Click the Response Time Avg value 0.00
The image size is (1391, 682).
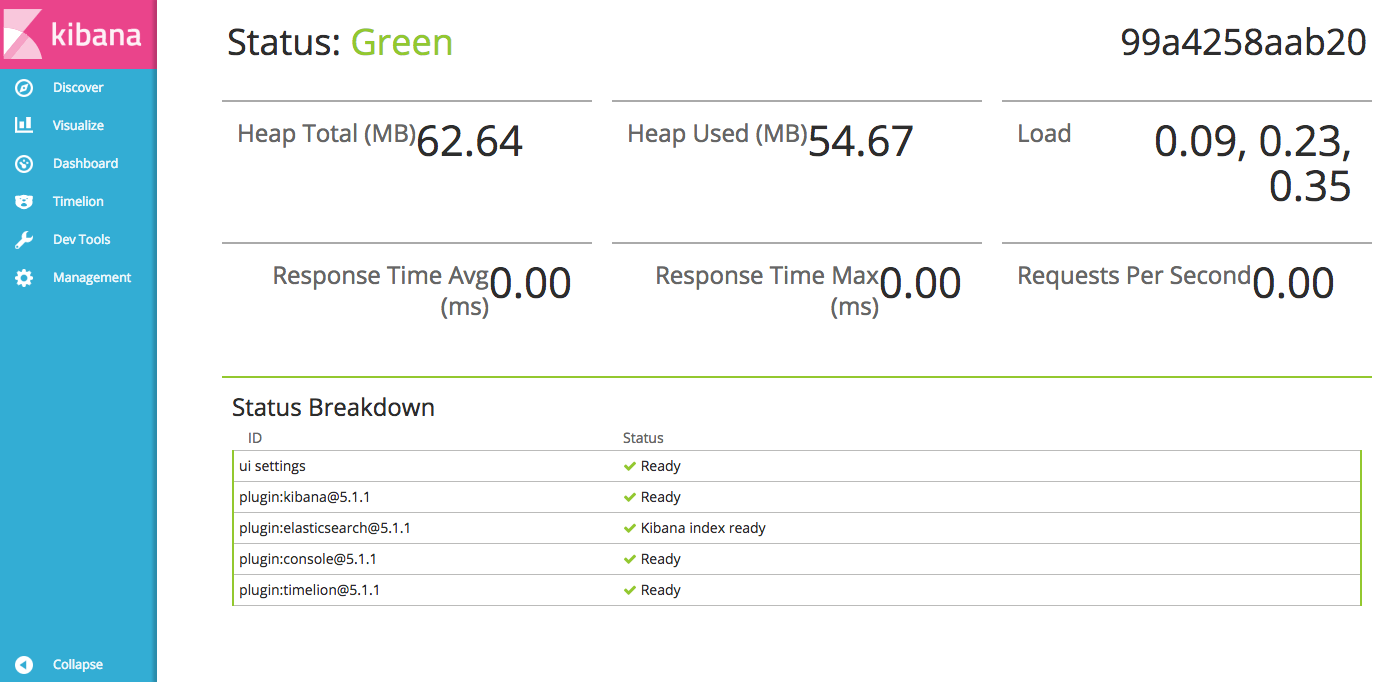(x=530, y=284)
